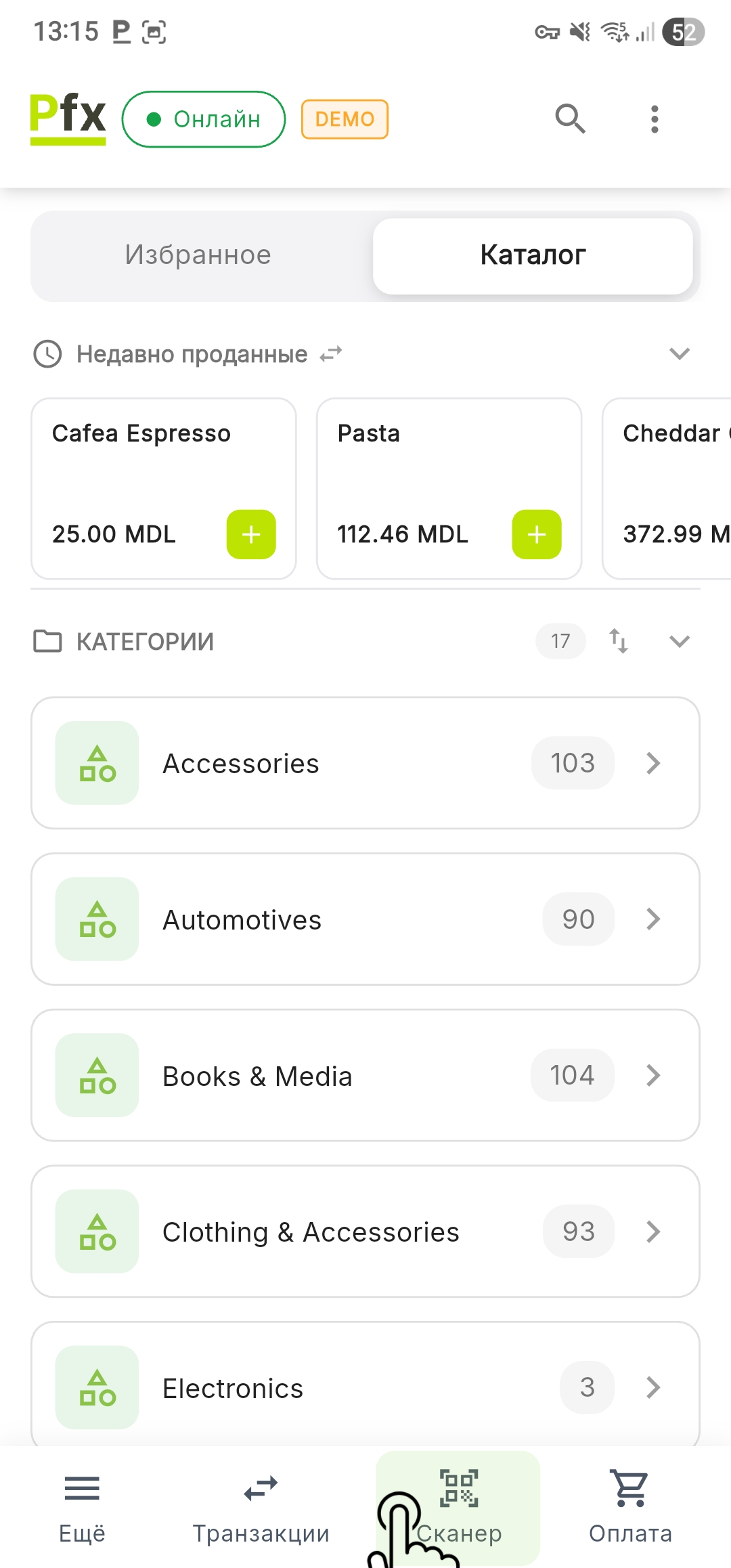Tap the Pfx logo
Image resolution: width=731 pixels, height=1568 pixels.
coord(68,119)
